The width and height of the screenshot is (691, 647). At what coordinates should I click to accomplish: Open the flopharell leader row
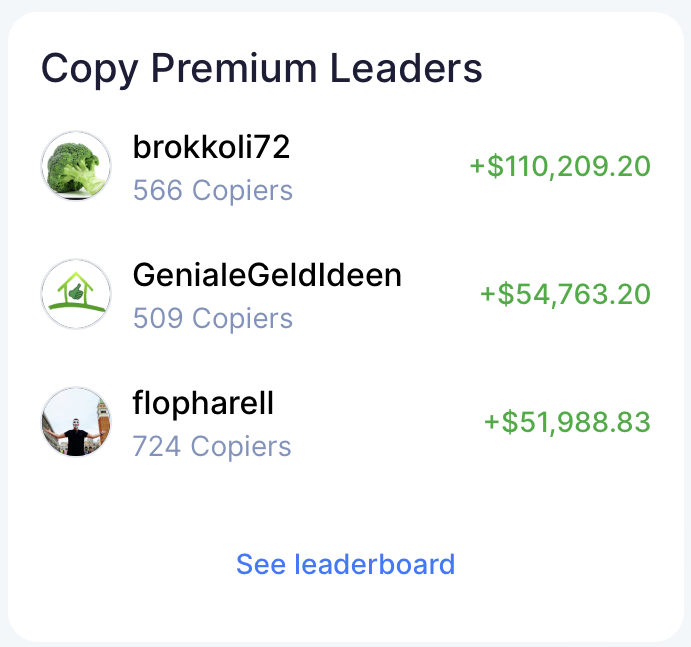(x=346, y=422)
